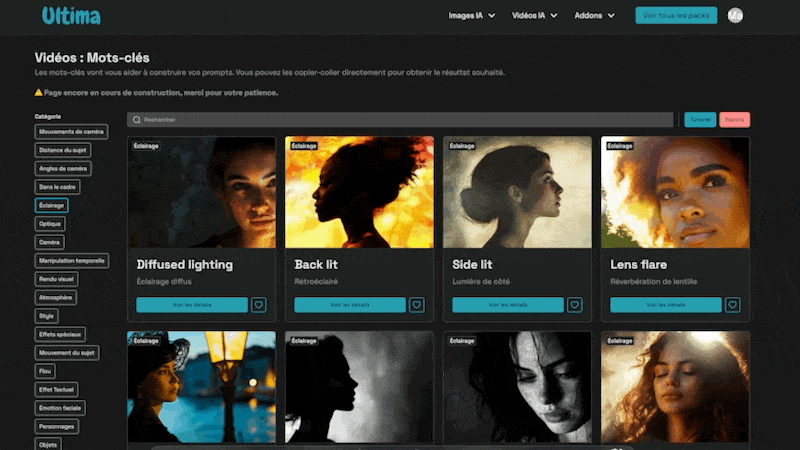Favorite the Diffused lighting card with heart icon
The image size is (800, 450).
click(259, 305)
